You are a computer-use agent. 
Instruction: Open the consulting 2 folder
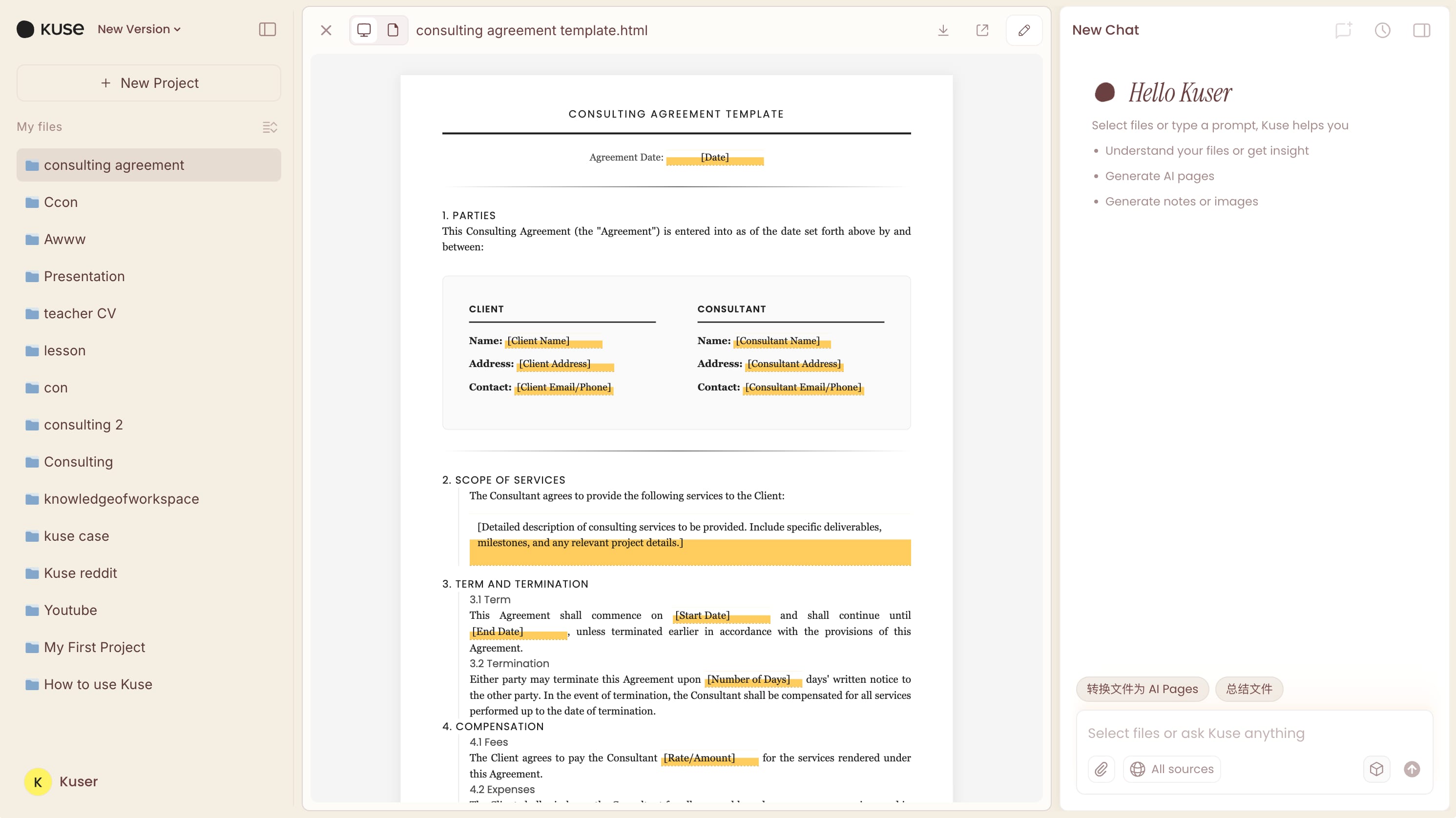[148, 425]
